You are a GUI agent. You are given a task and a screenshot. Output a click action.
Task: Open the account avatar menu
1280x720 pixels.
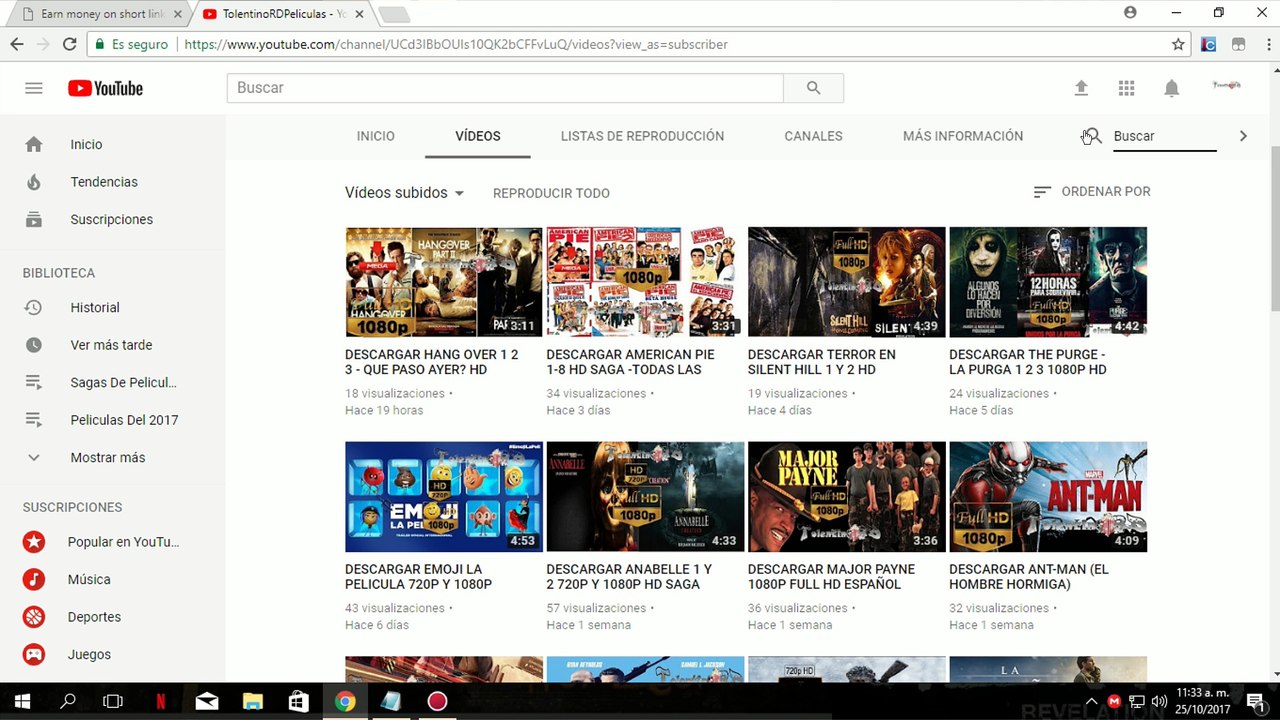[1226, 87]
